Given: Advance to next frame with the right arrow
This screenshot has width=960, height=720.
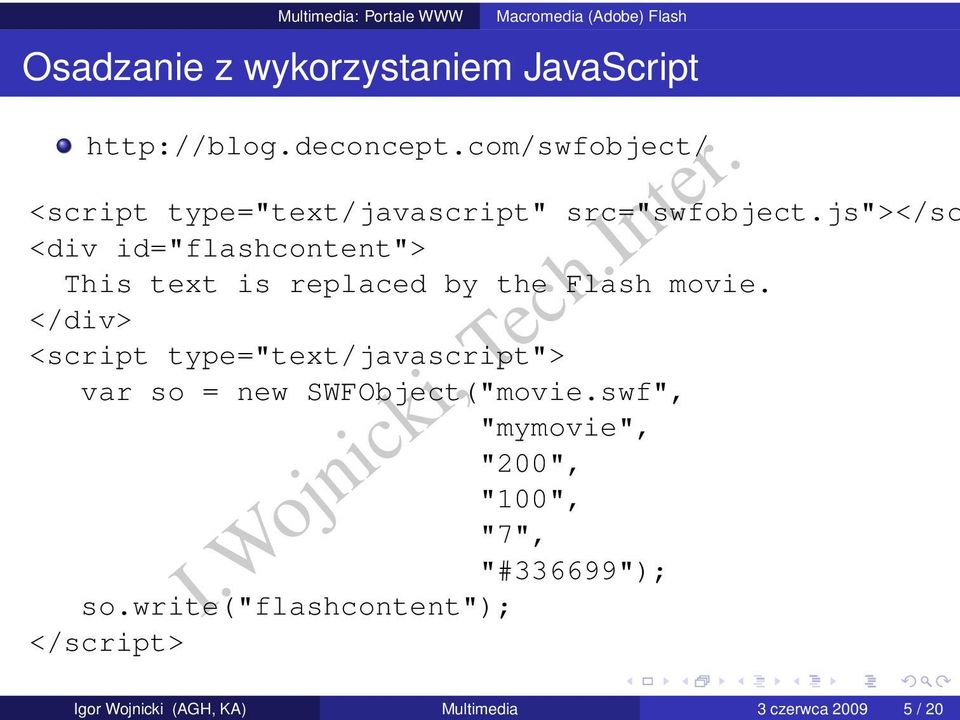Looking at the screenshot, I should tap(722, 681).
